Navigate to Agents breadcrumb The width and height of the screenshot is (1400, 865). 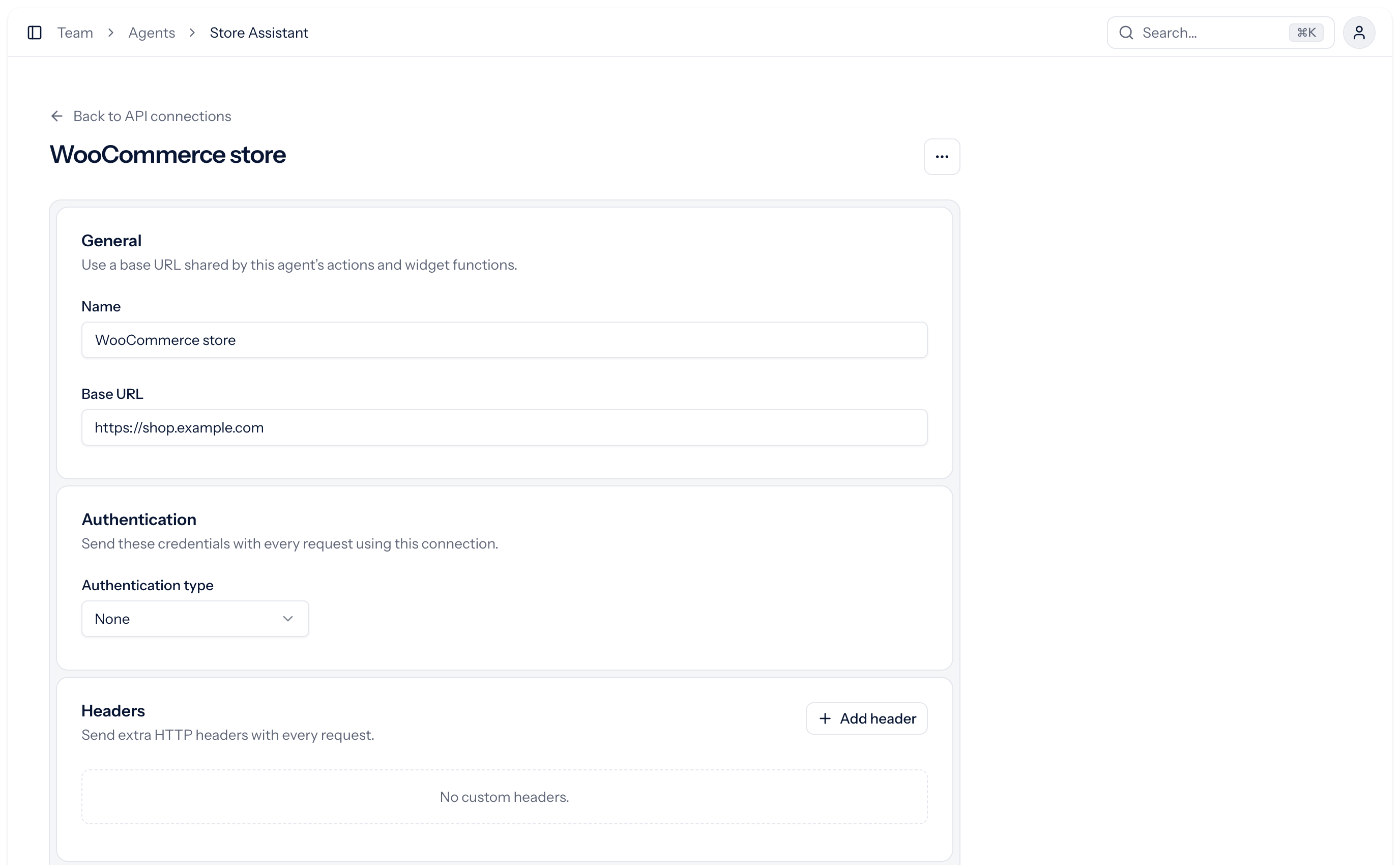click(152, 33)
